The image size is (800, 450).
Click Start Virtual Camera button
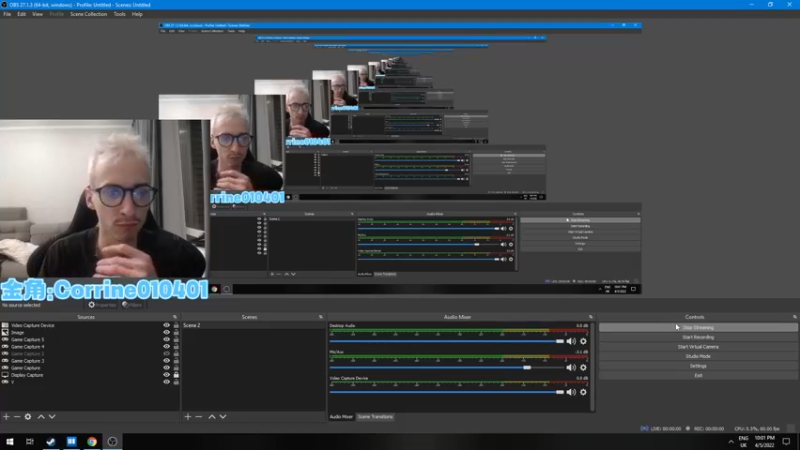pos(698,347)
